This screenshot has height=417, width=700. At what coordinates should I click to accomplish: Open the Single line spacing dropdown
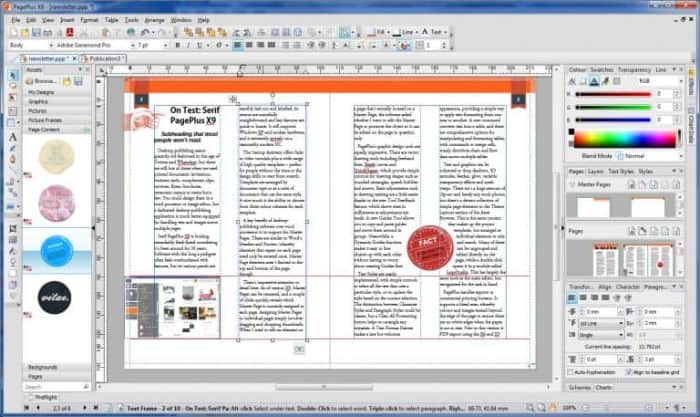[x=601, y=335]
